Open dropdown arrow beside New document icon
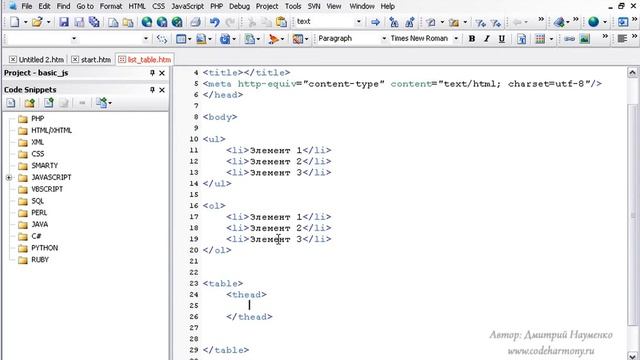The width and height of the screenshot is (640, 360). click(x=25, y=22)
